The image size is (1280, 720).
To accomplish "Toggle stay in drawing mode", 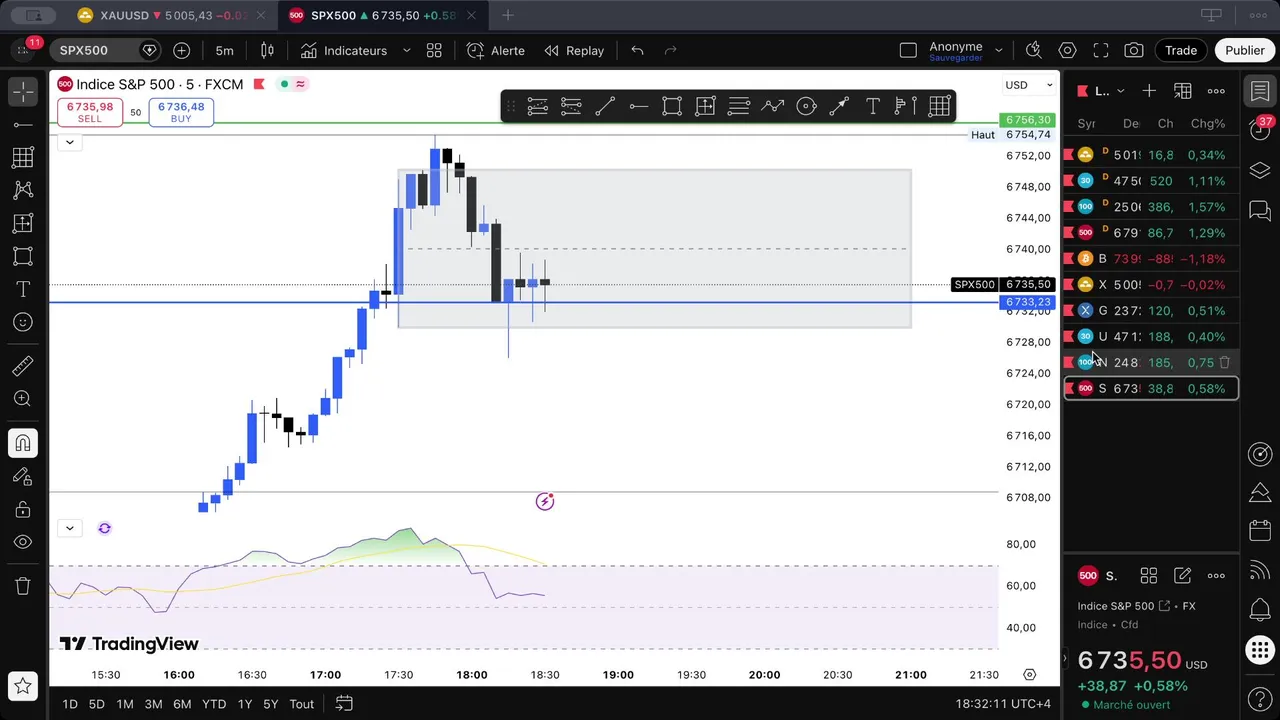I will pos(23,476).
